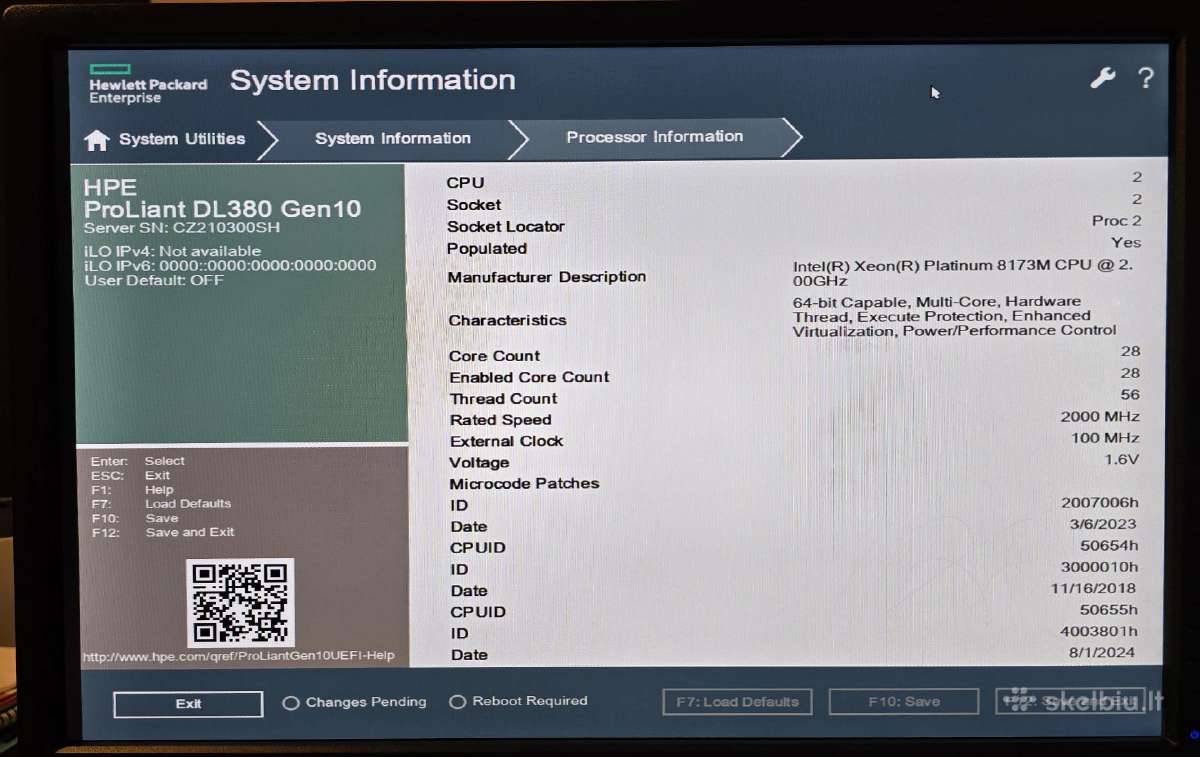Go to System Utilities breadcrumb

182,139
